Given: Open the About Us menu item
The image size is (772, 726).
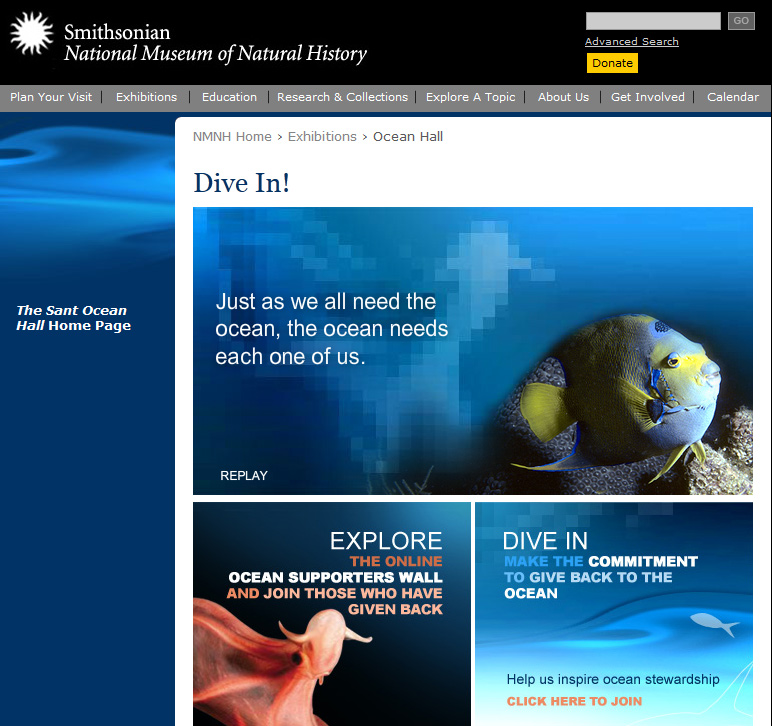Looking at the screenshot, I should click(563, 97).
